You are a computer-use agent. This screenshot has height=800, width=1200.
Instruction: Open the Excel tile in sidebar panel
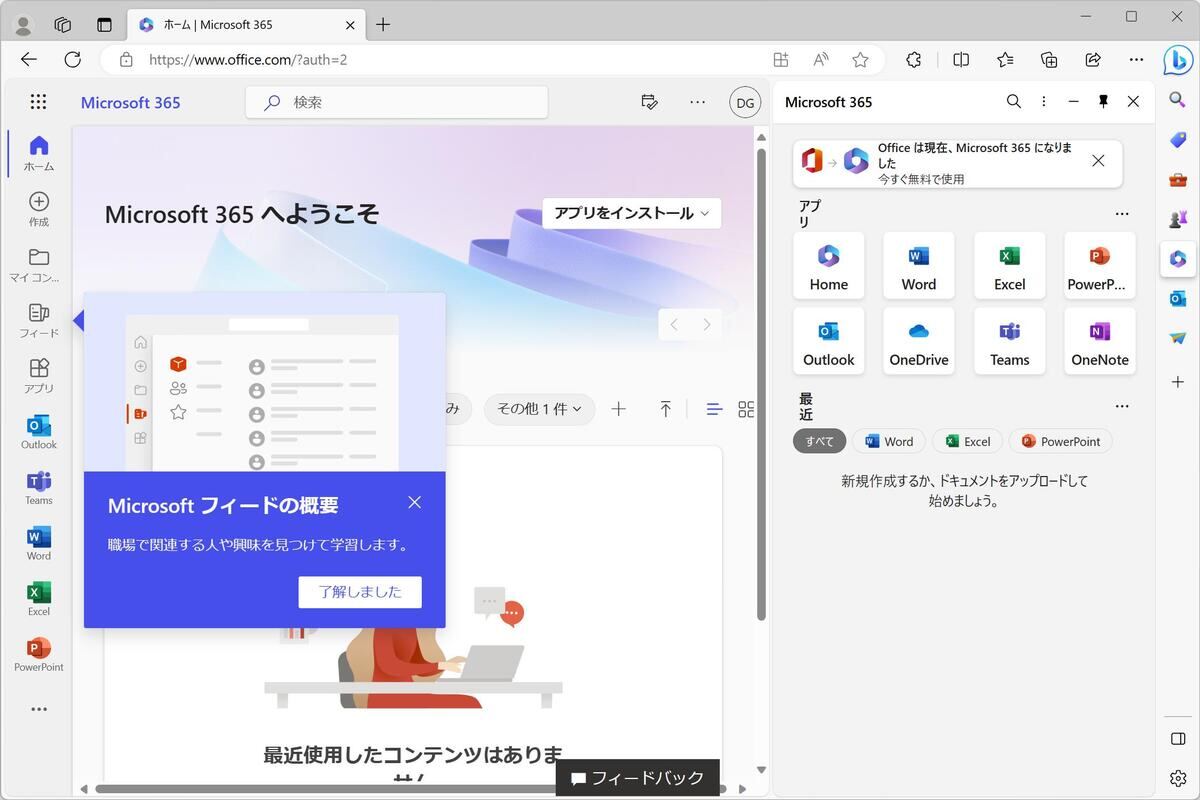point(1010,266)
